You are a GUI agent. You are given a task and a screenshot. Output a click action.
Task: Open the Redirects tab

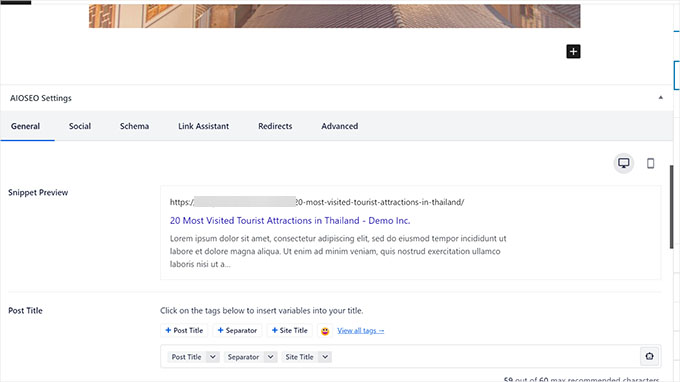[x=275, y=126]
